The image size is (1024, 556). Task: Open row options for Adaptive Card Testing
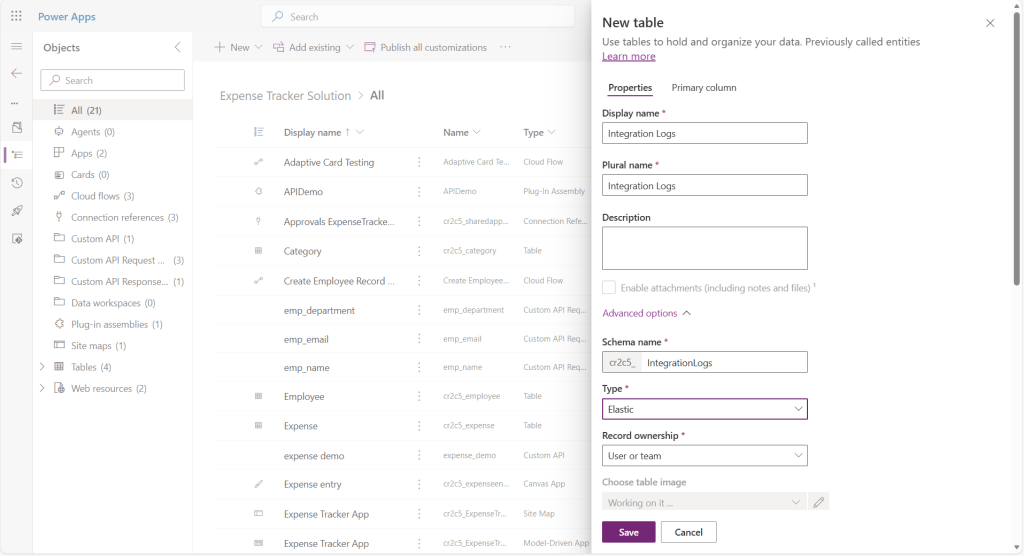[x=419, y=162]
